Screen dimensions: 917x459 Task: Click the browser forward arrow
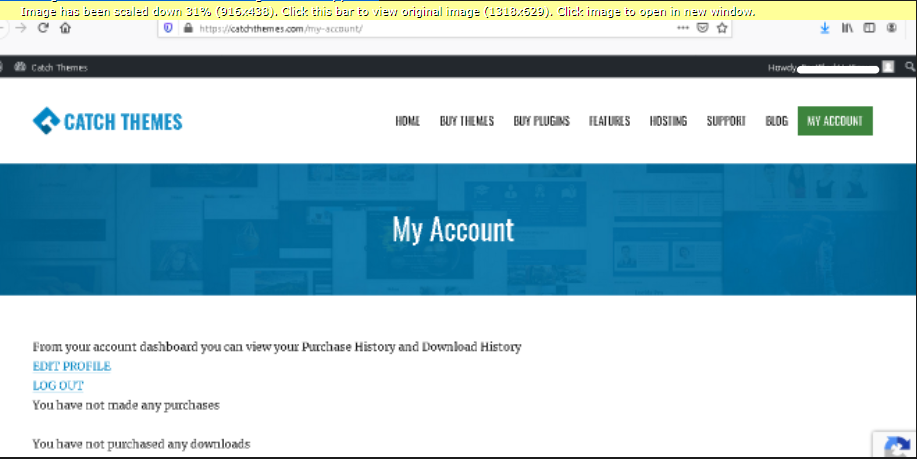[x=21, y=27]
